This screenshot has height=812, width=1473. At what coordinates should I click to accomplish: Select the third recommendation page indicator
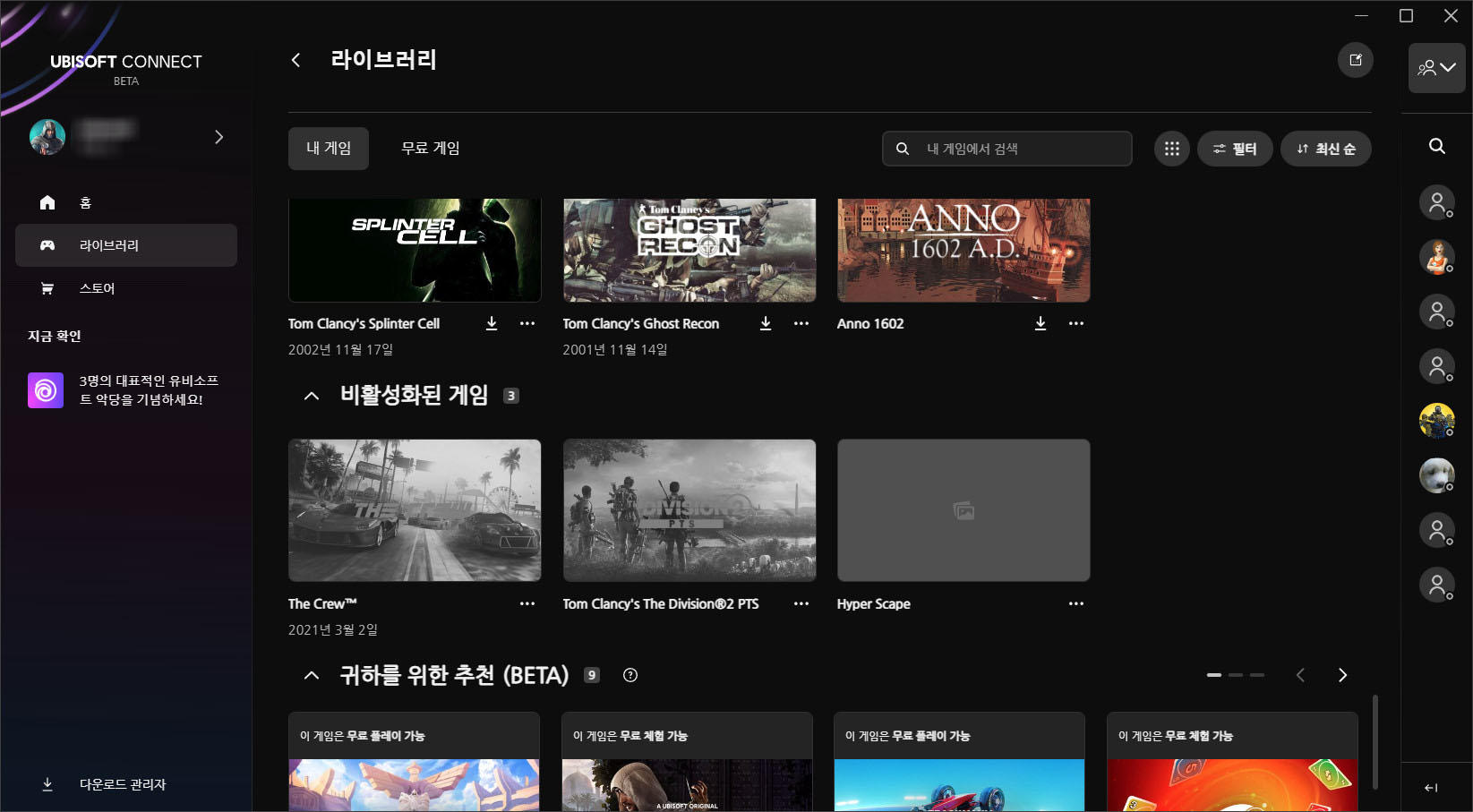pyautogui.click(x=1257, y=675)
